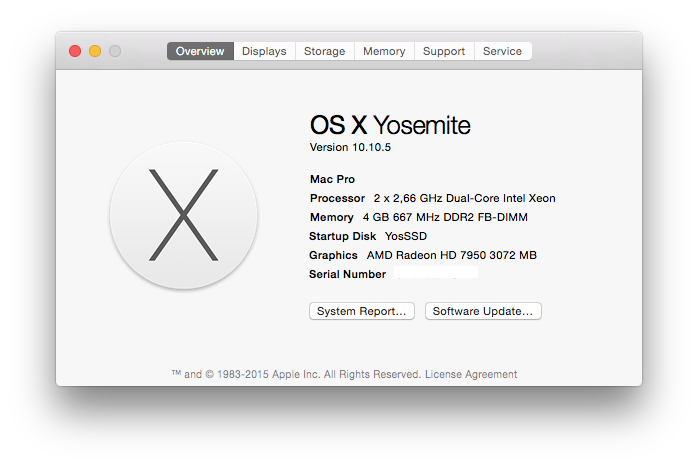Click the Software Update... button
The image size is (698, 466).
483,311
